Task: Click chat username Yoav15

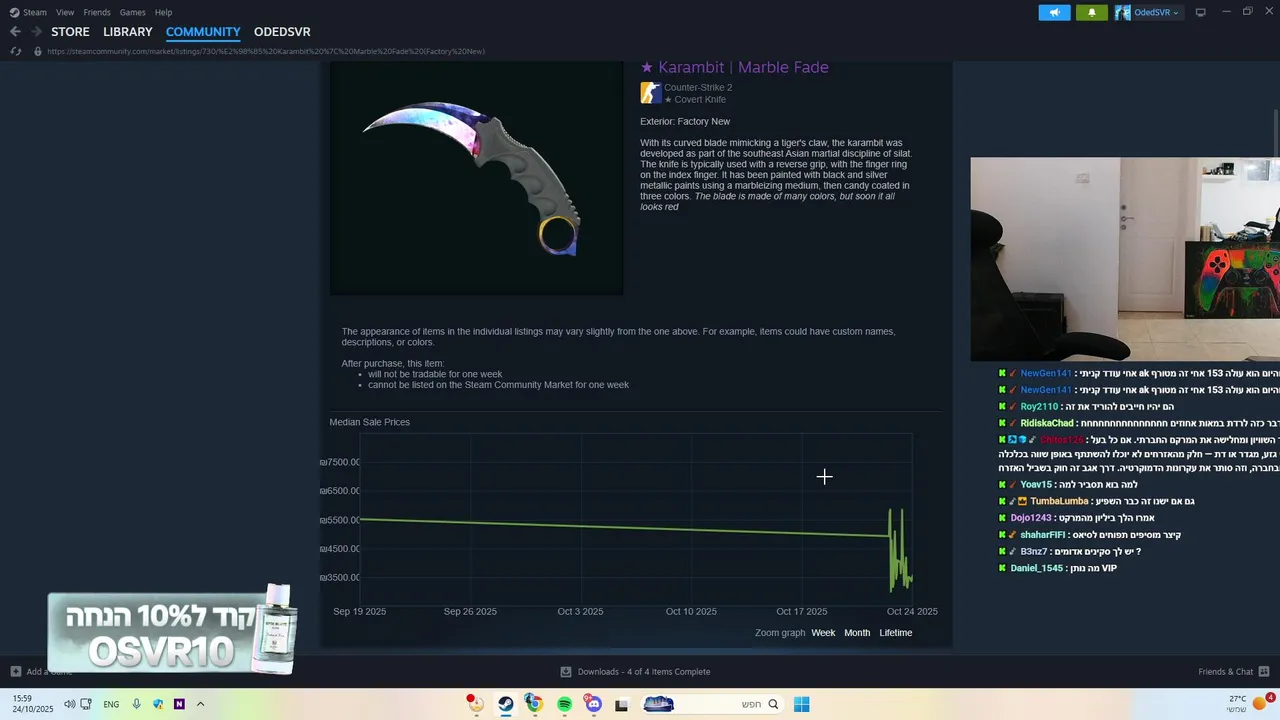Action: (x=1036, y=485)
